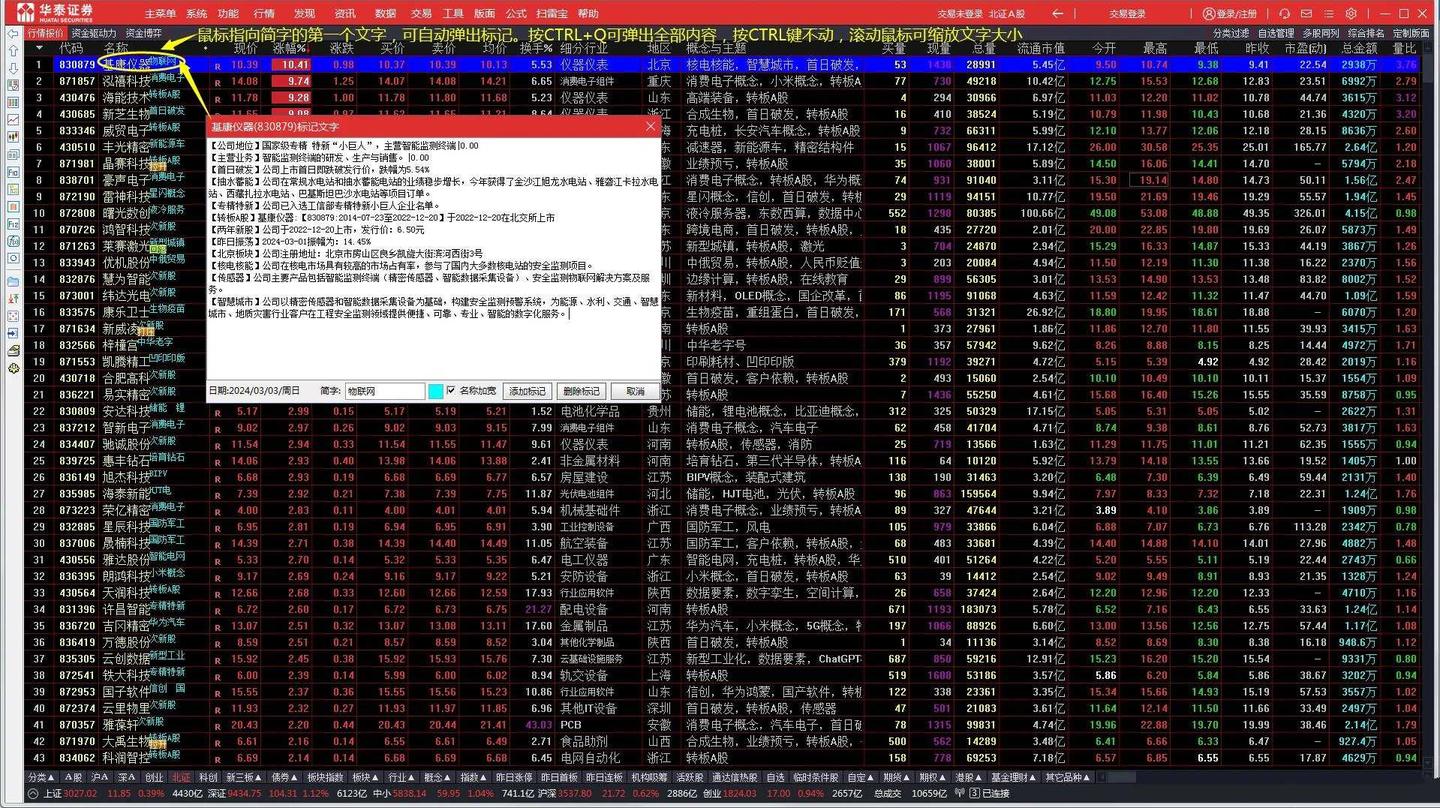
Task: Select the grid quote view icon in the left sidebar
Action: pos(12,104)
